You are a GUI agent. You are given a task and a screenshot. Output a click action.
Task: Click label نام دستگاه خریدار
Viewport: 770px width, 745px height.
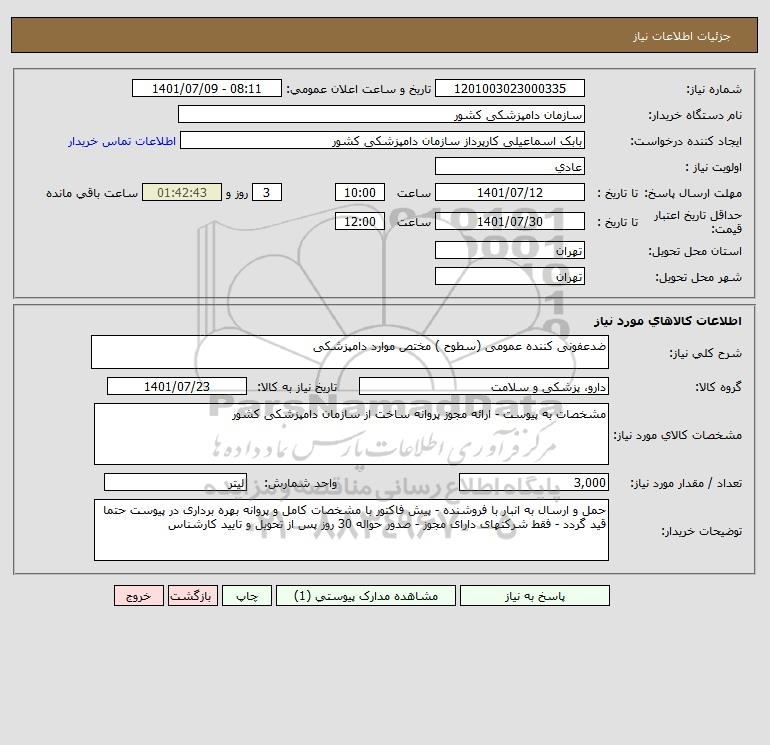(695, 115)
